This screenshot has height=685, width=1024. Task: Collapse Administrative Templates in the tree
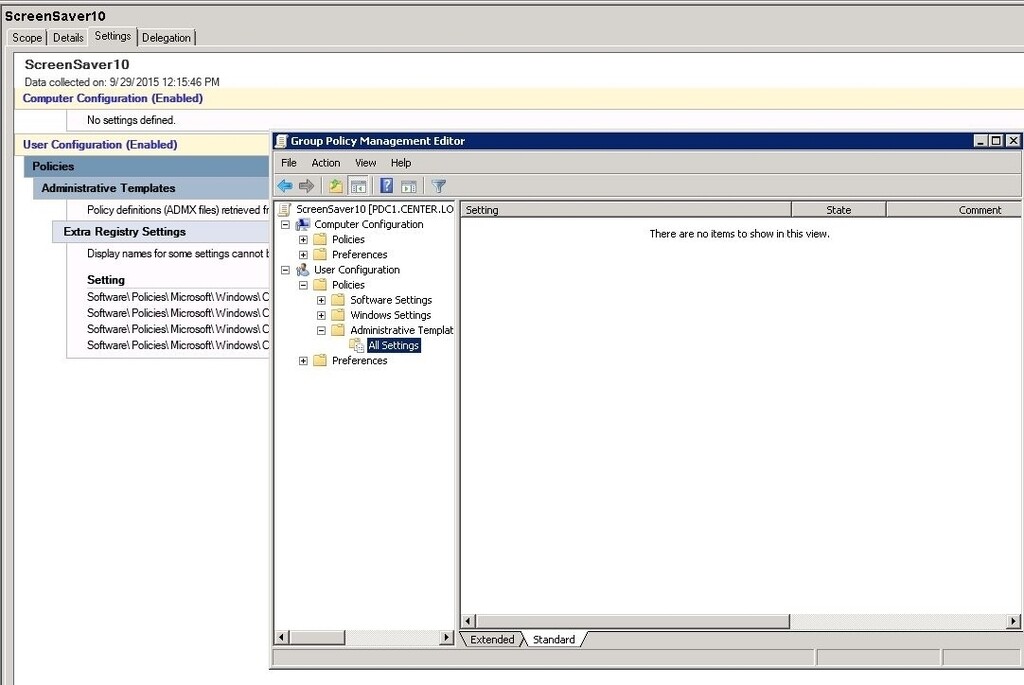tap(320, 330)
